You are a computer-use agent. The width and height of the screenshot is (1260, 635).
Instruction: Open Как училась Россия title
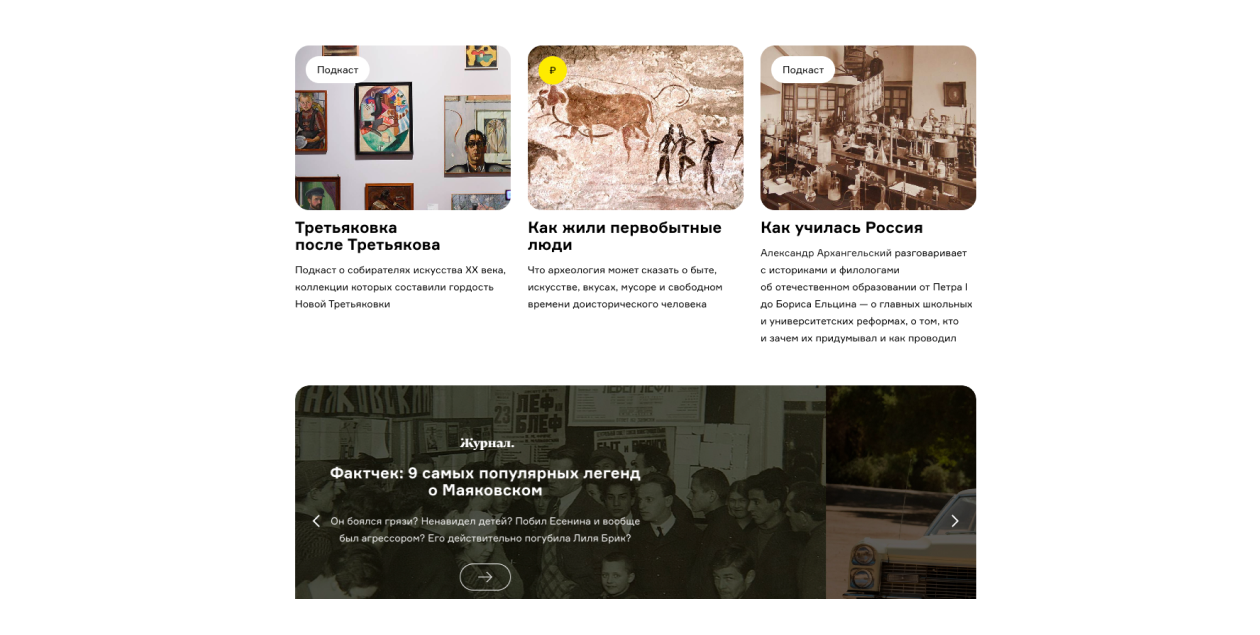click(841, 228)
